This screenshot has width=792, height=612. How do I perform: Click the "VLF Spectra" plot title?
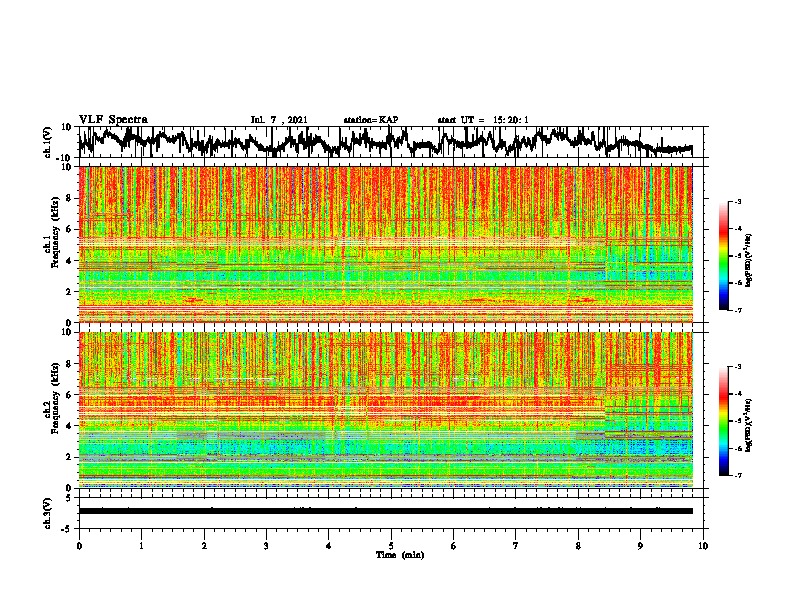coord(113,119)
